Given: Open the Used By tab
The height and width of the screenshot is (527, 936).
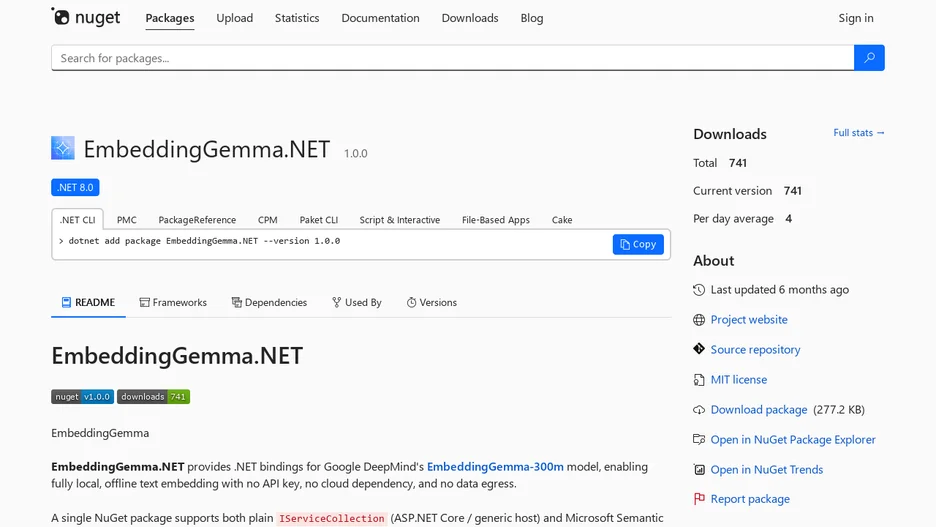Looking at the screenshot, I should pyautogui.click(x=357, y=303).
